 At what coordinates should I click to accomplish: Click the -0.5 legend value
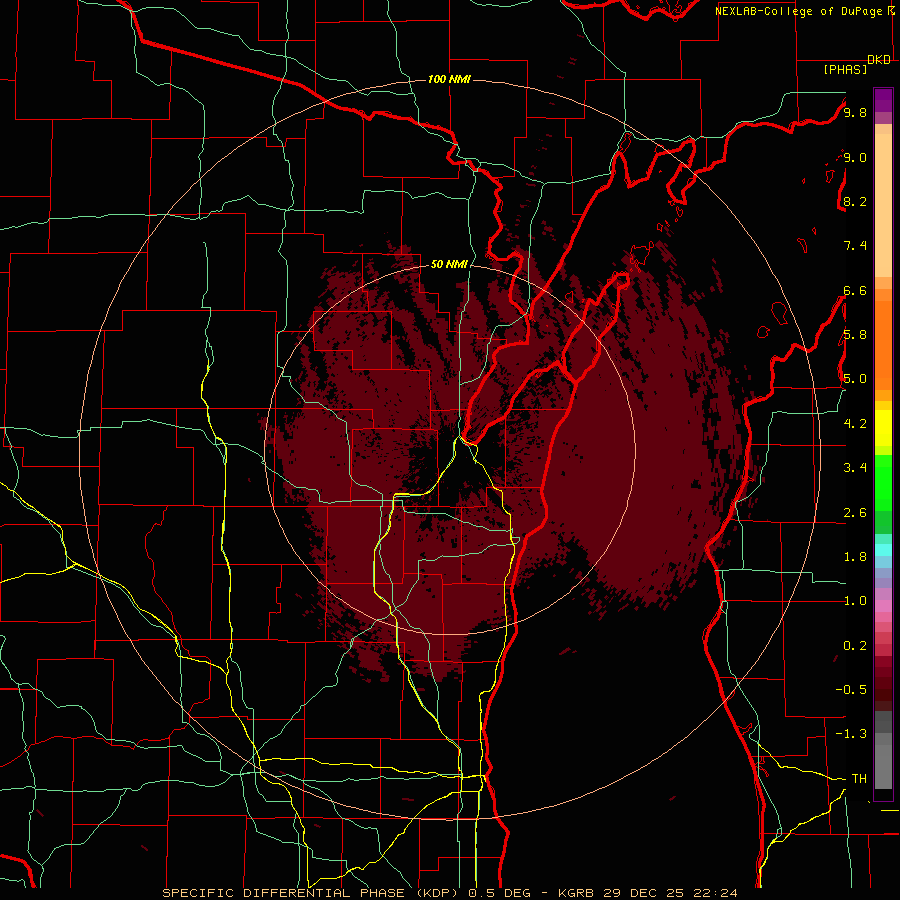pos(852,690)
